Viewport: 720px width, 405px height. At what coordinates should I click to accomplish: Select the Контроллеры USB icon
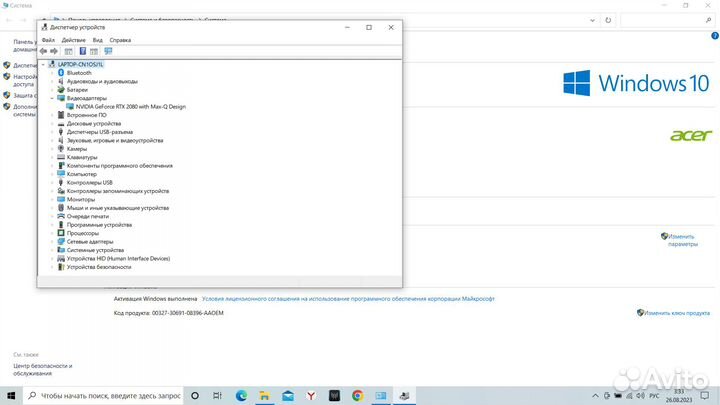61,182
